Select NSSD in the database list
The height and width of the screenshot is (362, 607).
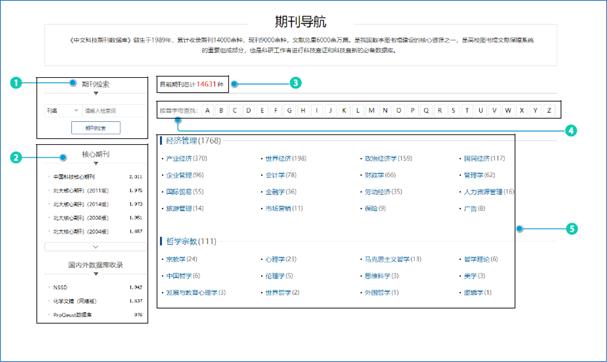[x=60, y=287]
